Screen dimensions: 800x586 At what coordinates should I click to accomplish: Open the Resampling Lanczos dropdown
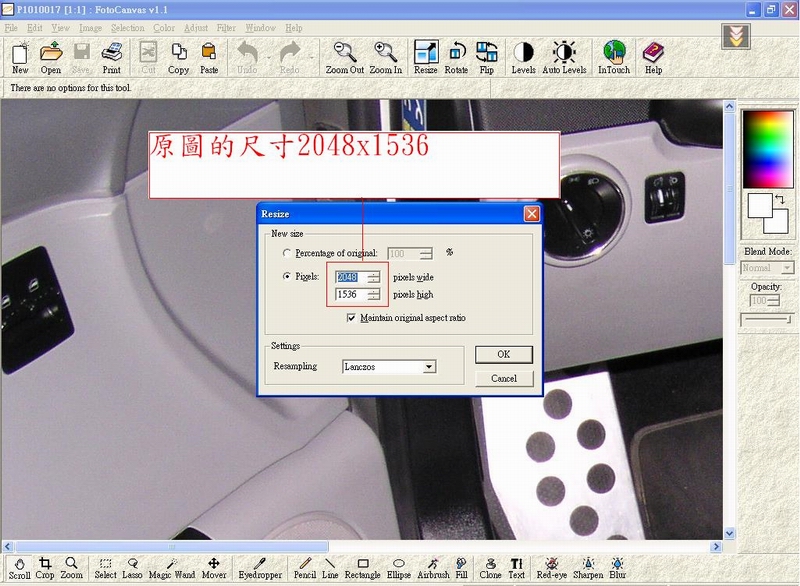(429, 367)
